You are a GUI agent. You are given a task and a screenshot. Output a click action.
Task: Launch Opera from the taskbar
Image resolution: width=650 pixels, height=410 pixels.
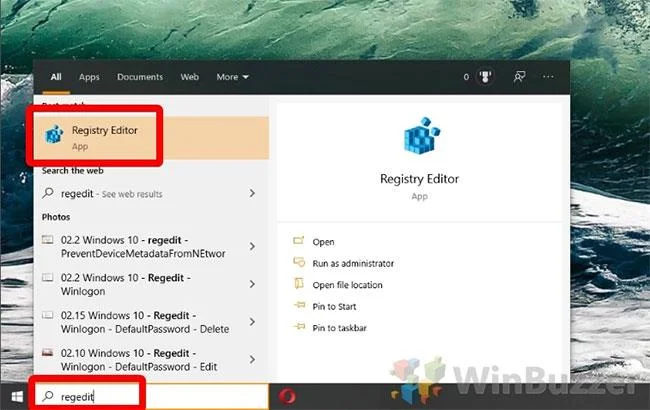click(x=287, y=396)
